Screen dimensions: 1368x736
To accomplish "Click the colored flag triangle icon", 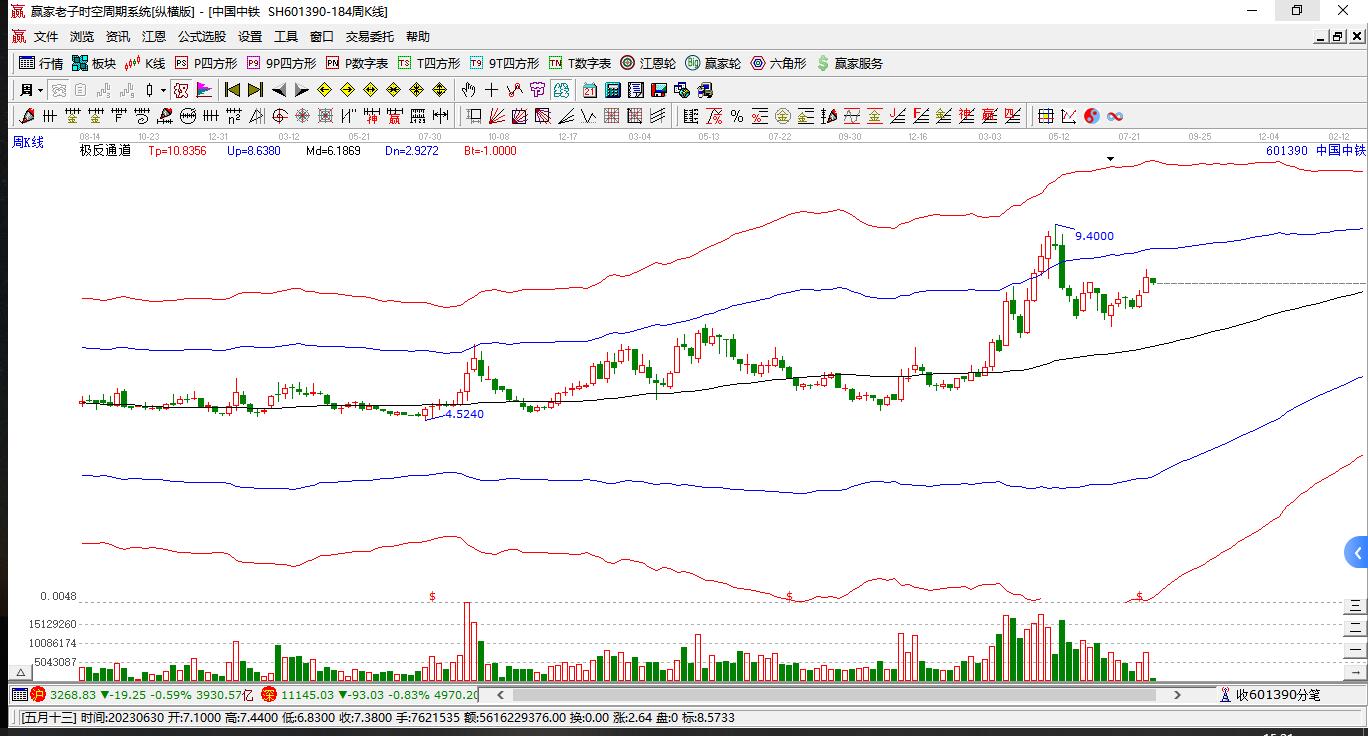I will pos(204,90).
